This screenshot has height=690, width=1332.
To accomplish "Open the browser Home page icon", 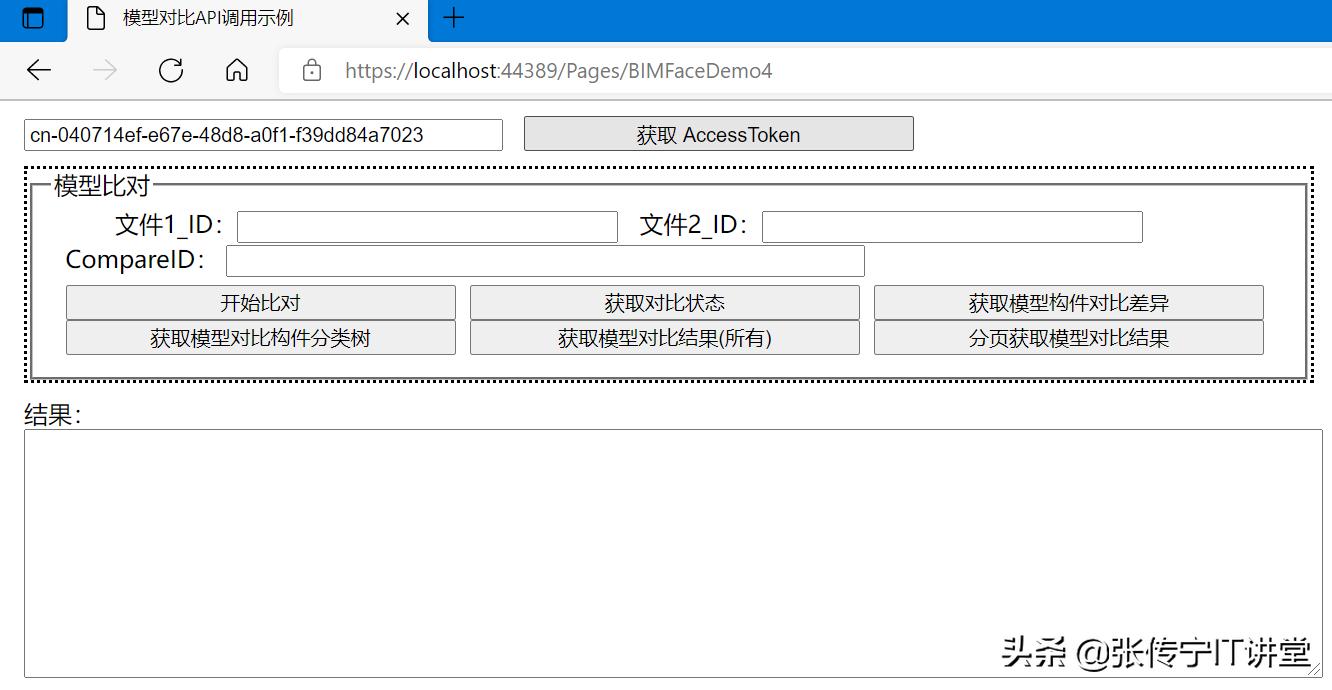I will tap(236, 70).
